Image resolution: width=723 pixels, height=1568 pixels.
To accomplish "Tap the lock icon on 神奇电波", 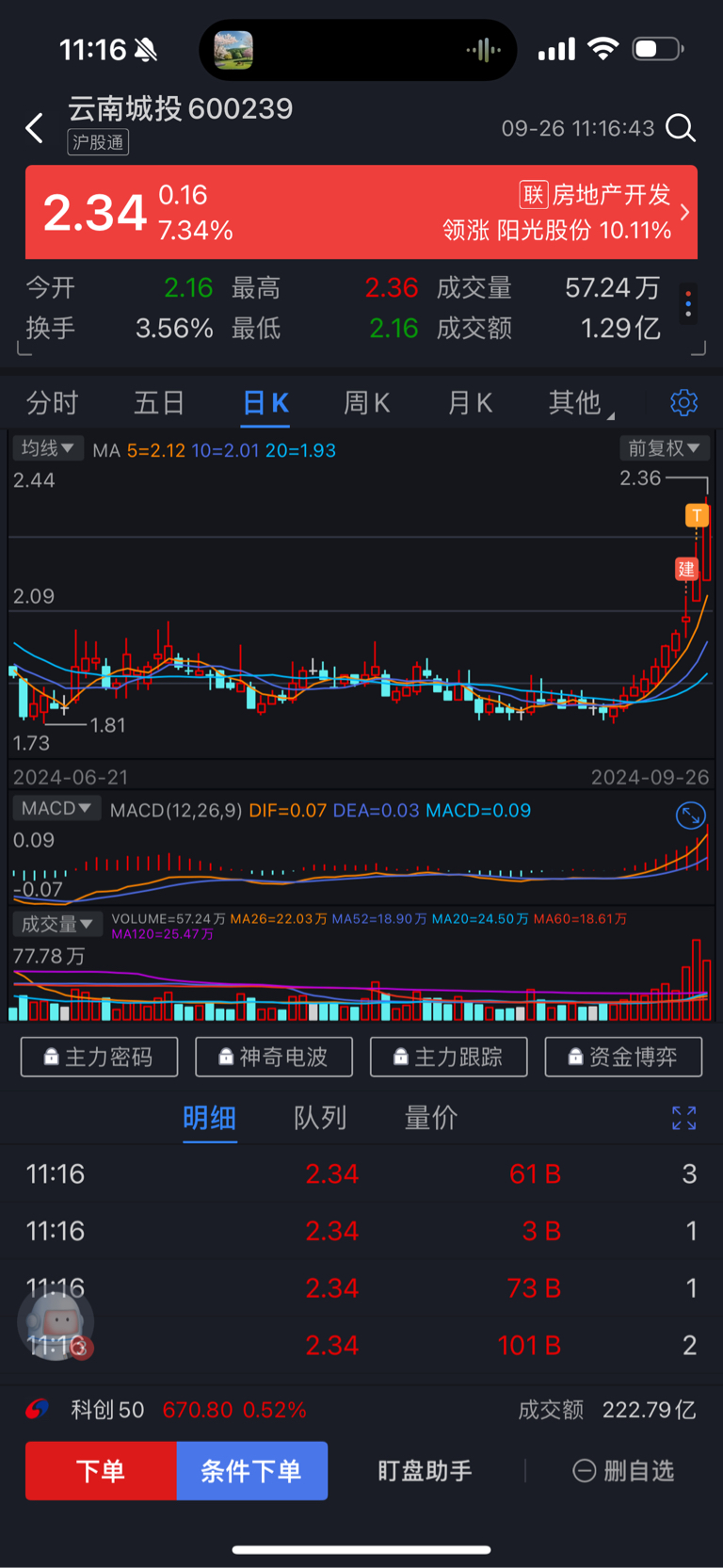I will [226, 1058].
